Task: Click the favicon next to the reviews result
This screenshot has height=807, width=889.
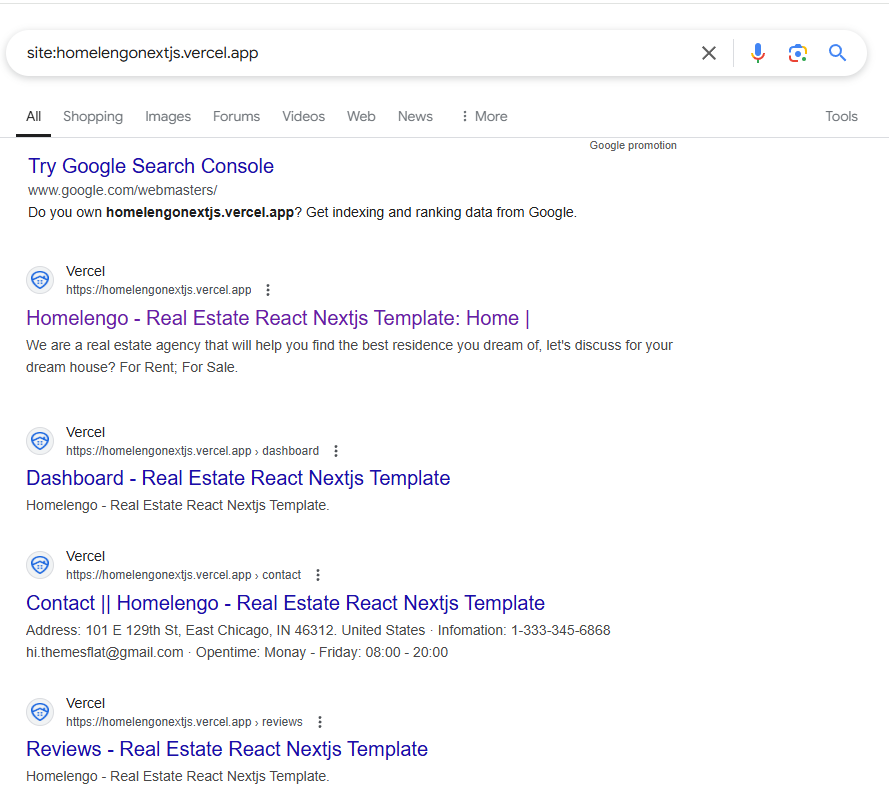Action: [40, 712]
